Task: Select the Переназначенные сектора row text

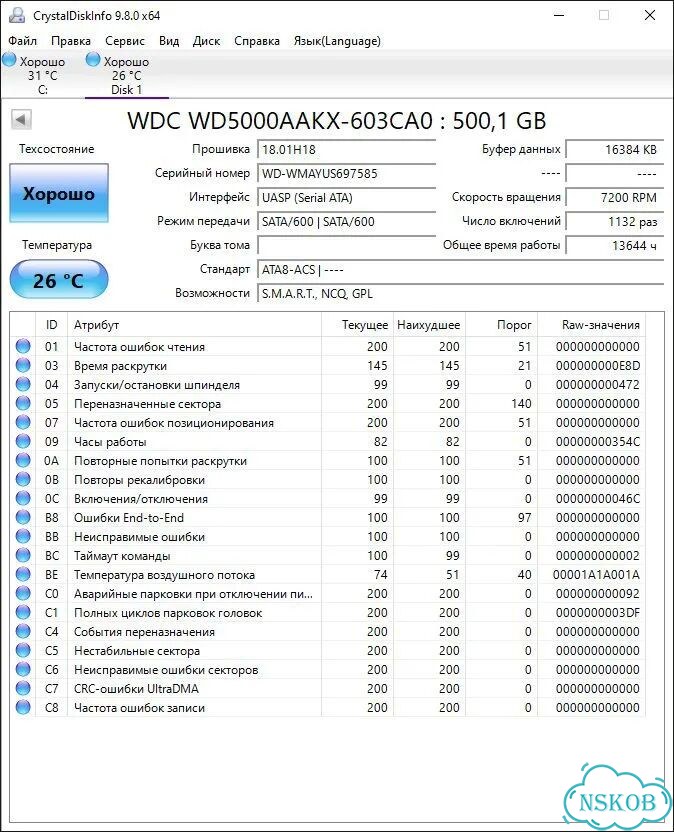Action: point(148,404)
